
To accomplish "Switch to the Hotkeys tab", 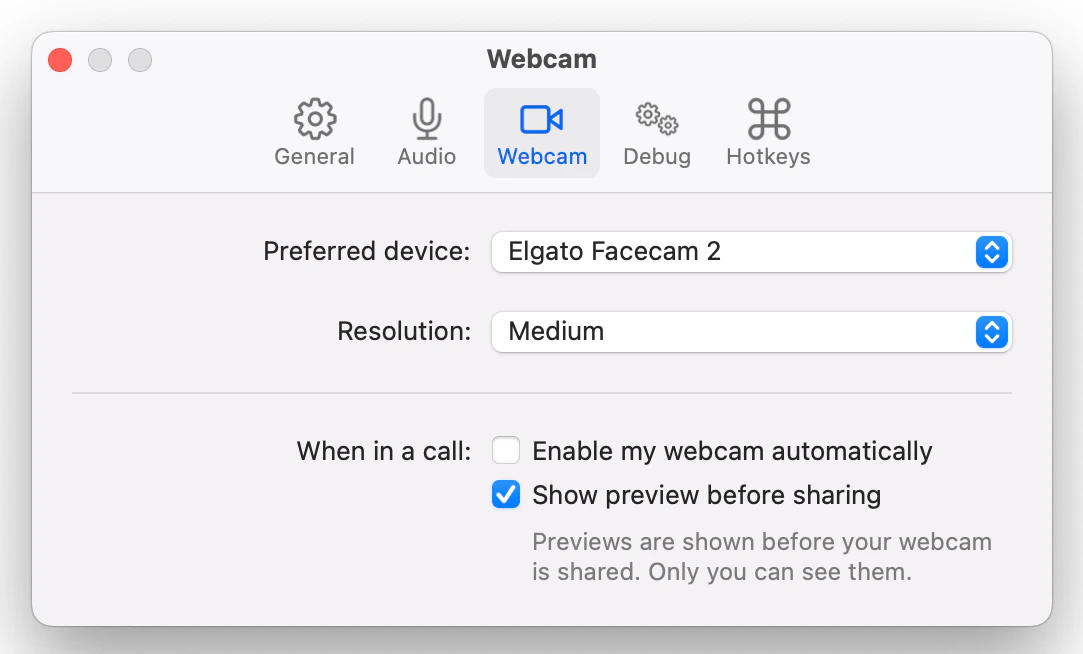I will pos(767,131).
